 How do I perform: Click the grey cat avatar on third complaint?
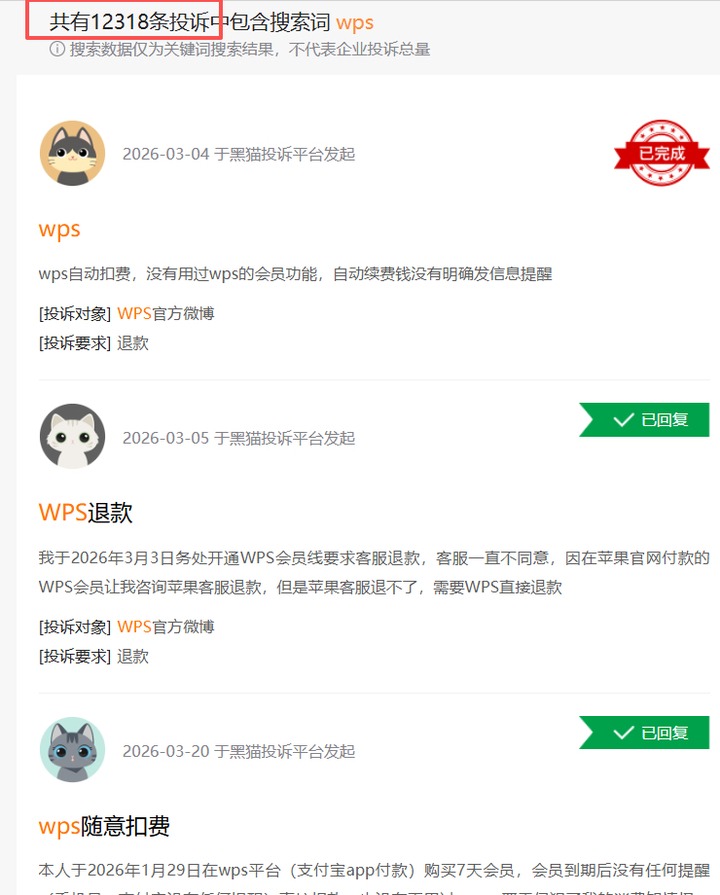(x=73, y=749)
